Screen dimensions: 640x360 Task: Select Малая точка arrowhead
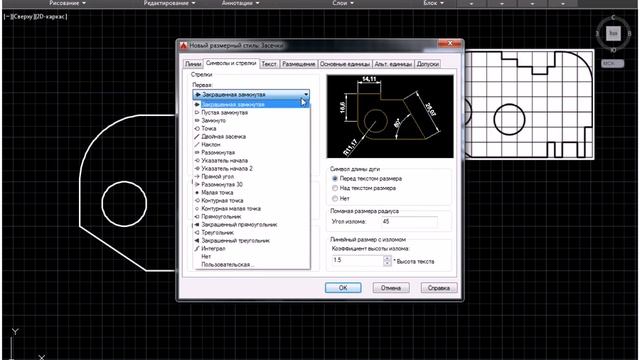(x=251, y=192)
